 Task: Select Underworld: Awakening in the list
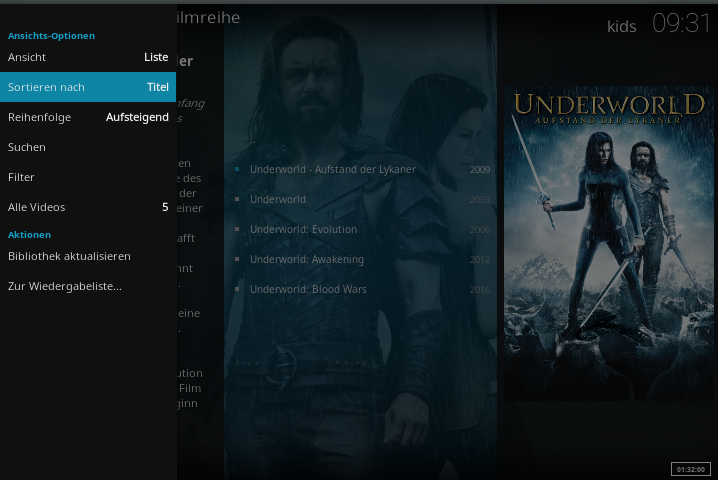[x=362, y=259]
